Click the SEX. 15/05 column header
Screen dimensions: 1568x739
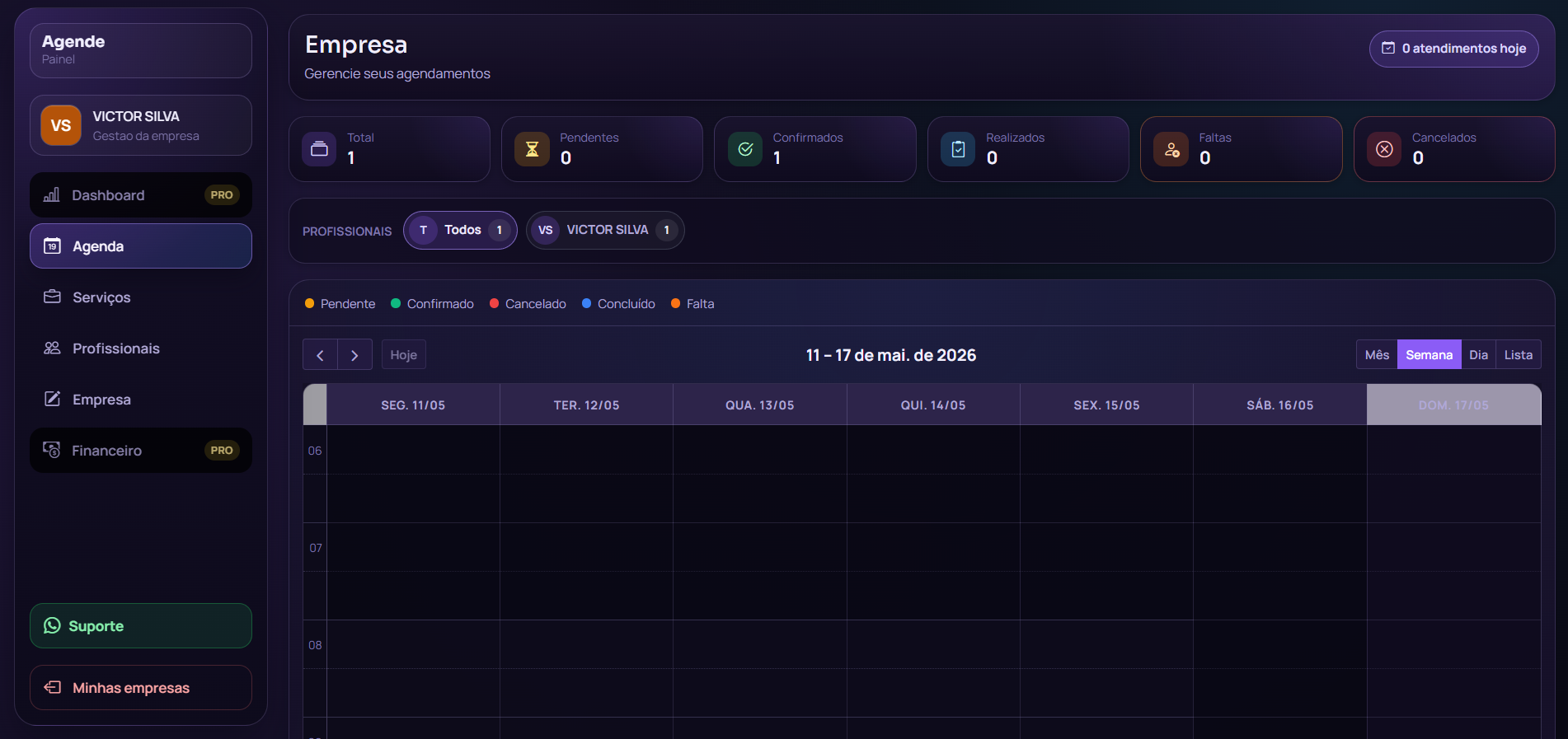click(1106, 405)
